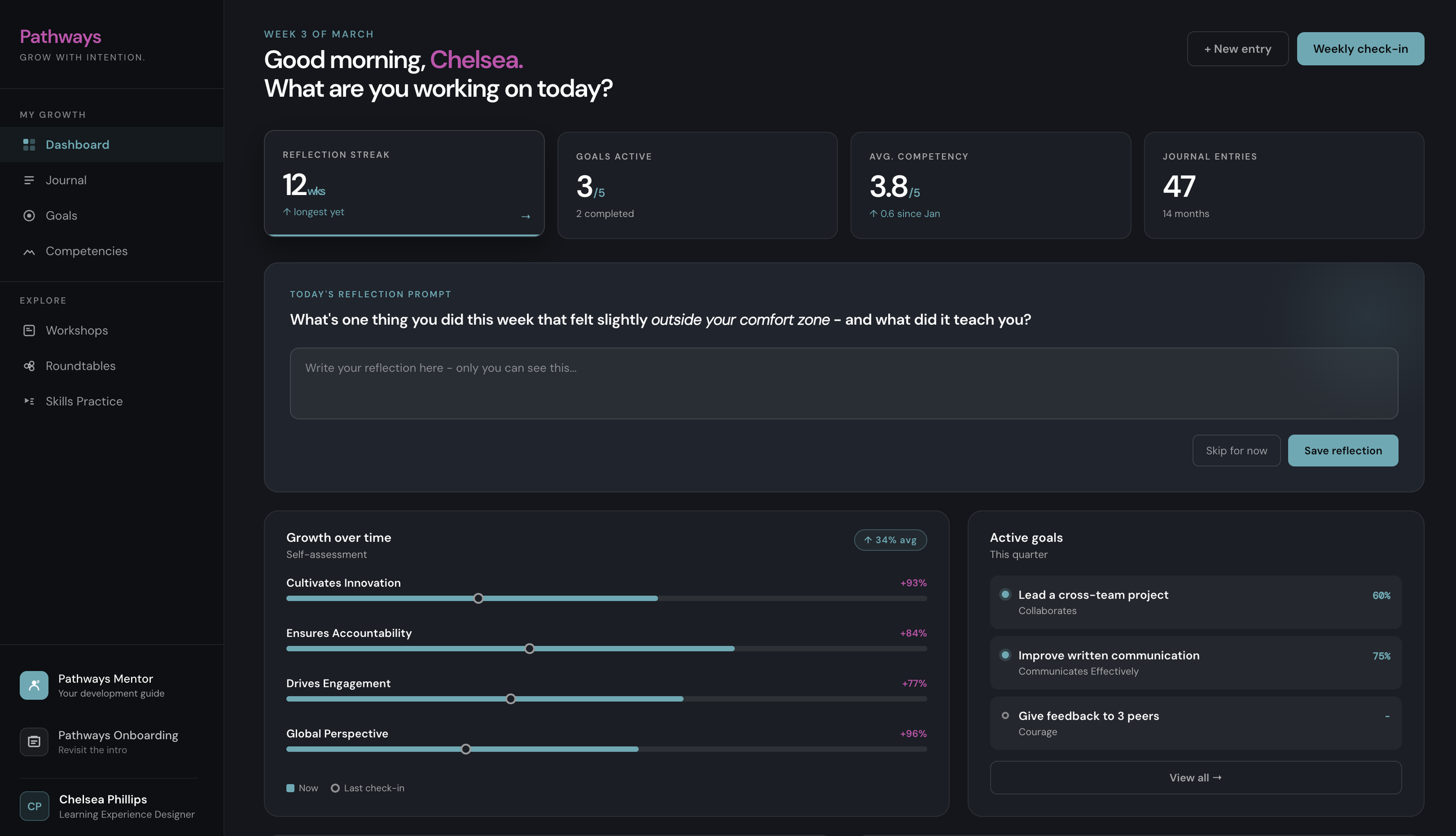Click the Weekly check-in button
This screenshot has width=1456, height=836.
click(1360, 48)
